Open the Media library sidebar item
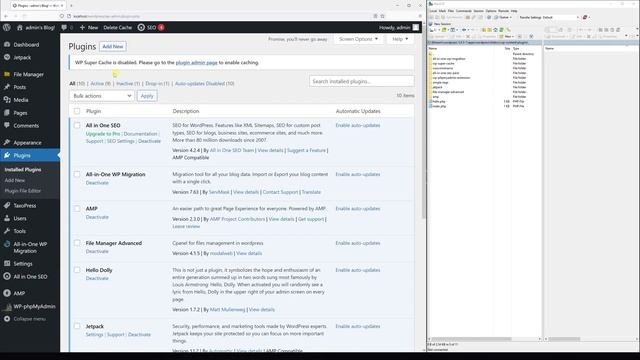Viewport: 640px width, 360px height. [21, 100]
